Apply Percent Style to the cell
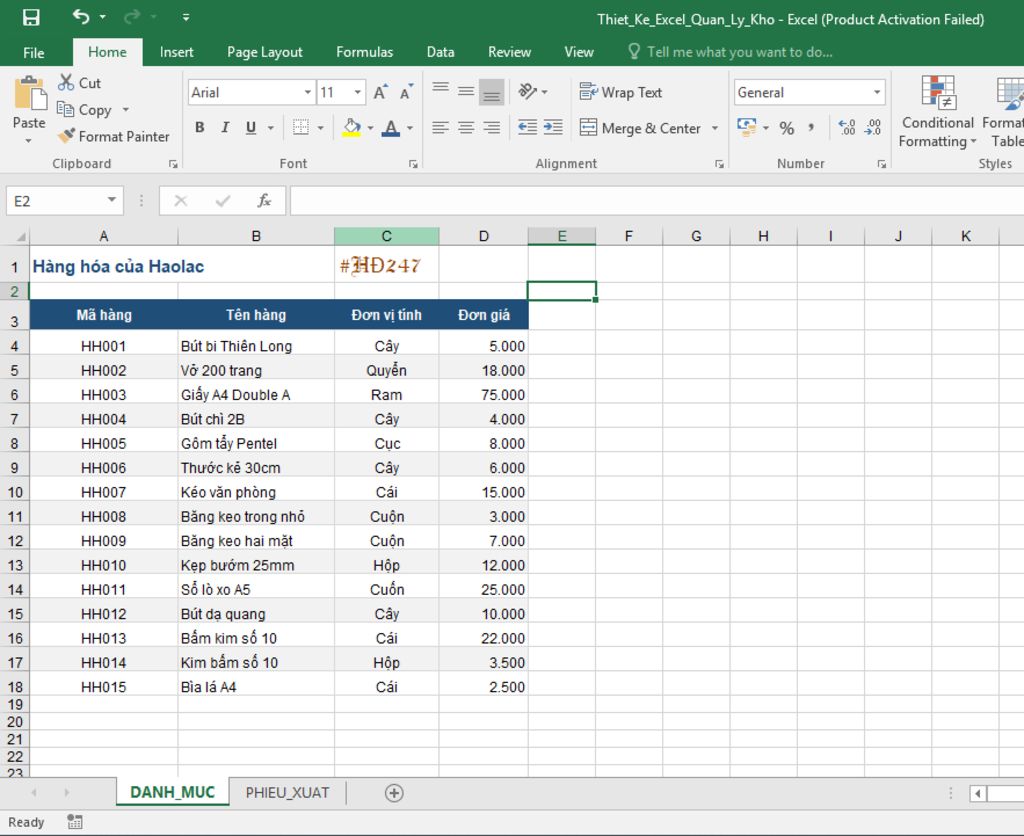This screenshot has width=1024, height=836. (787, 128)
